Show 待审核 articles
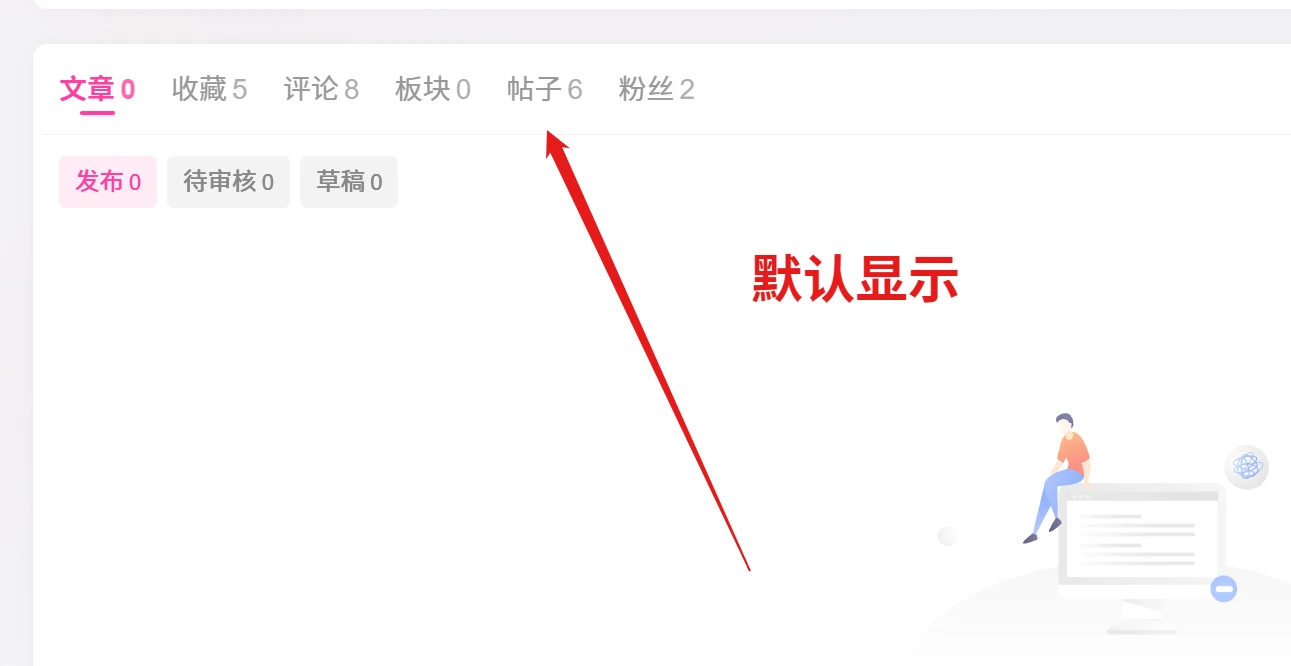This screenshot has height=666, width=1291. click(x=228, y=182)
